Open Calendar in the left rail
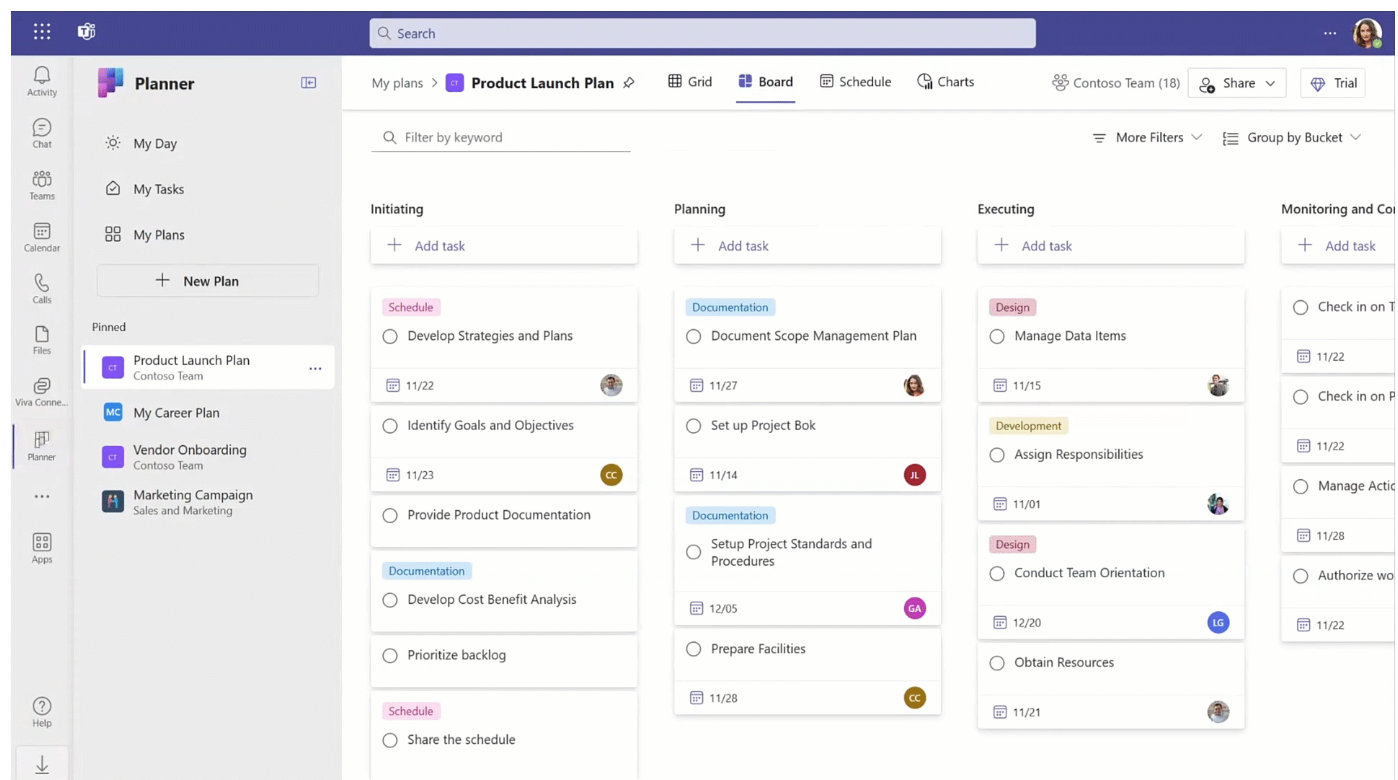 click(42, 237)
